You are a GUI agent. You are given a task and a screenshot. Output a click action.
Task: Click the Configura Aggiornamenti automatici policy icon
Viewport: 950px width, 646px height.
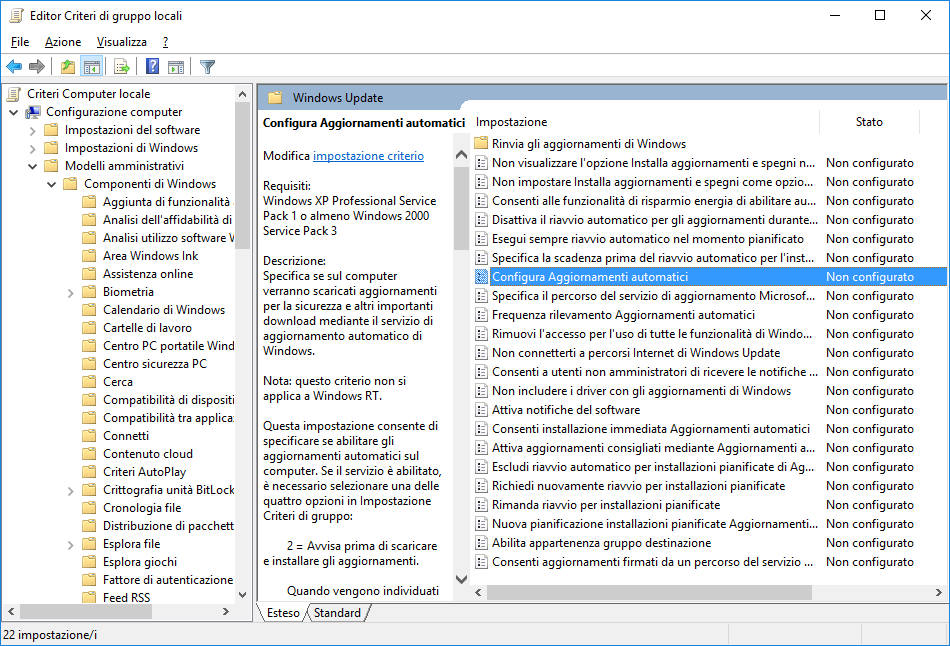[x=481, y=277]
